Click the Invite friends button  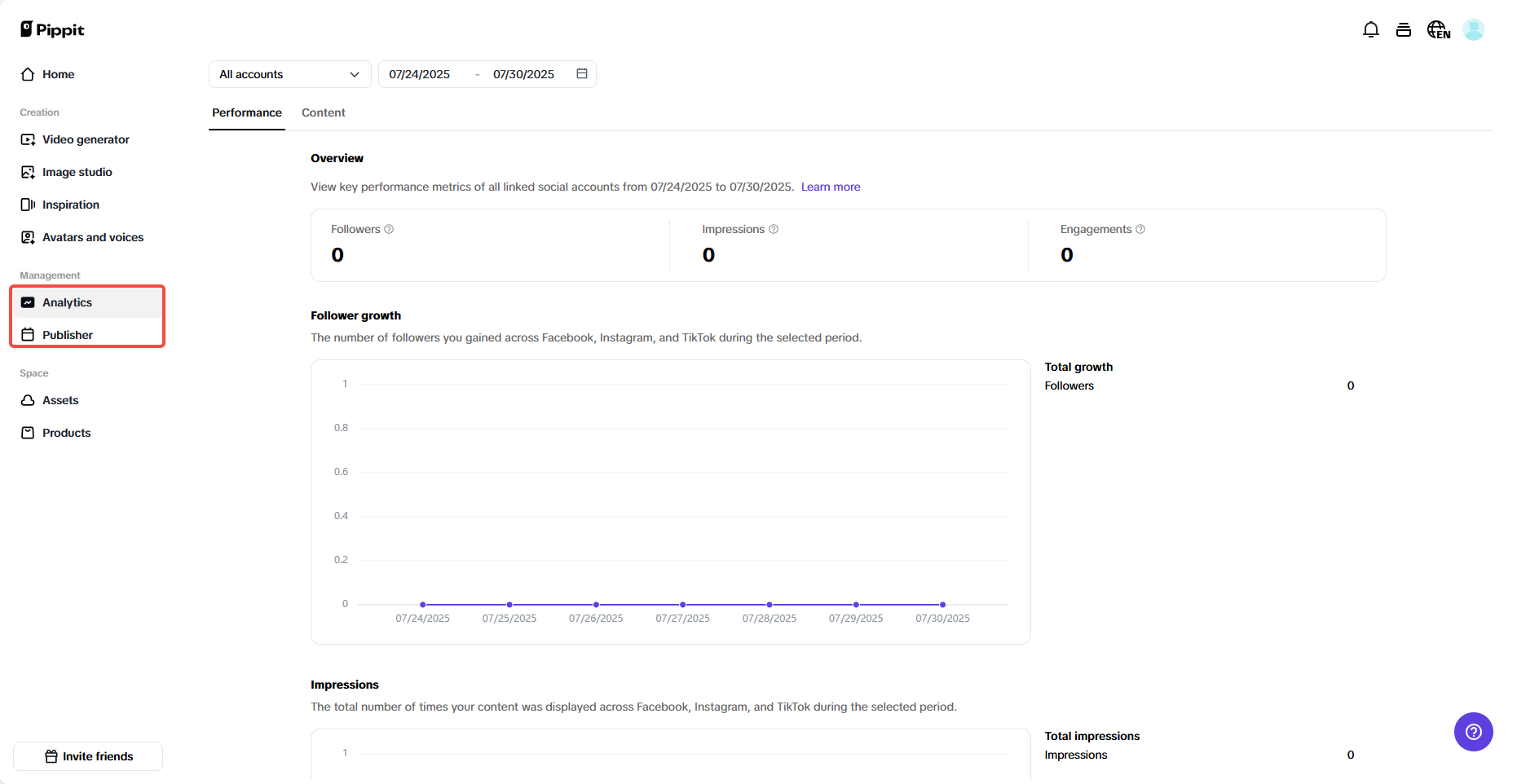click(x=87, y=756)
